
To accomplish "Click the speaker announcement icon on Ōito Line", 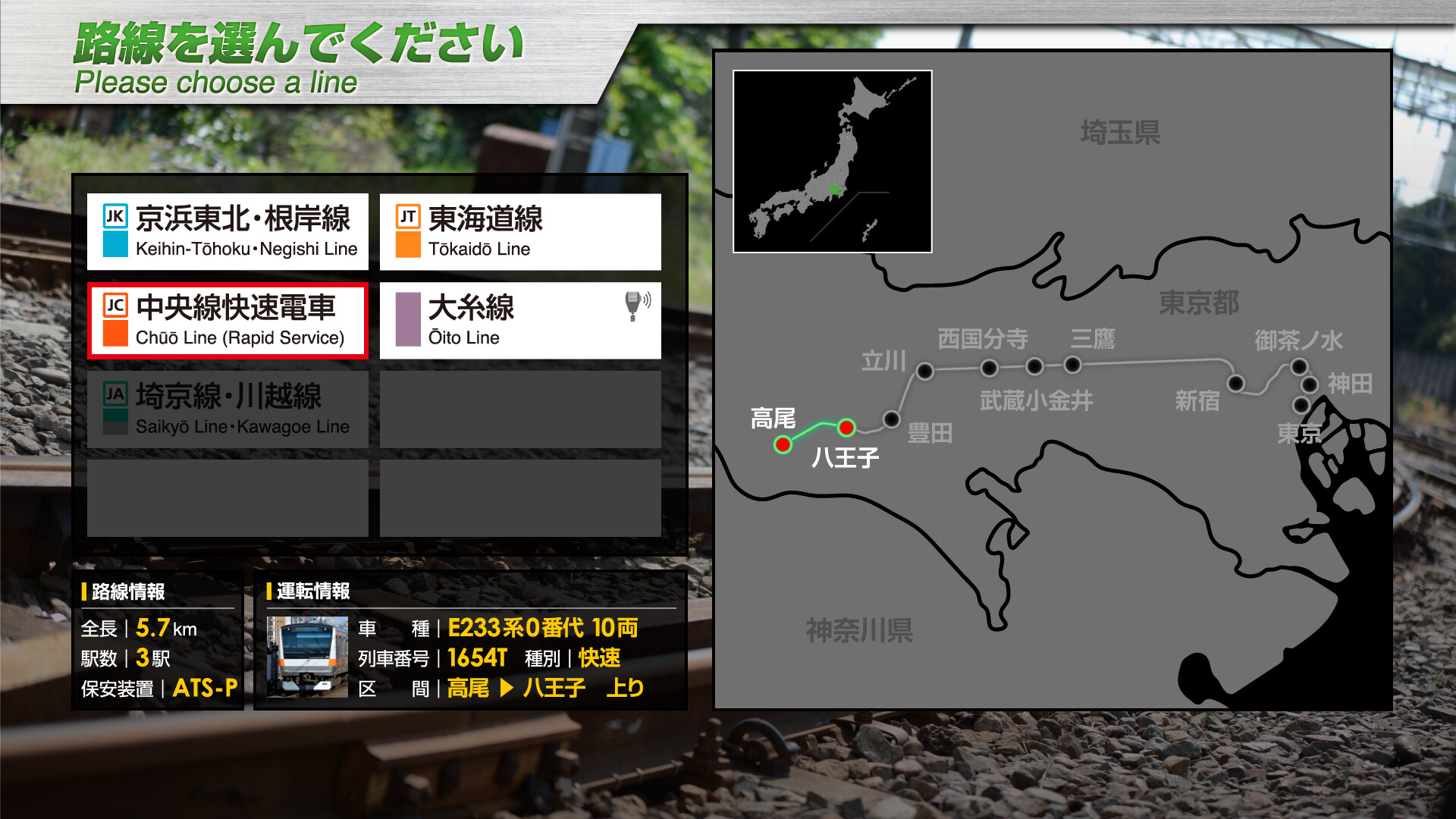I will pyautogui.click(x=635, y=303).
